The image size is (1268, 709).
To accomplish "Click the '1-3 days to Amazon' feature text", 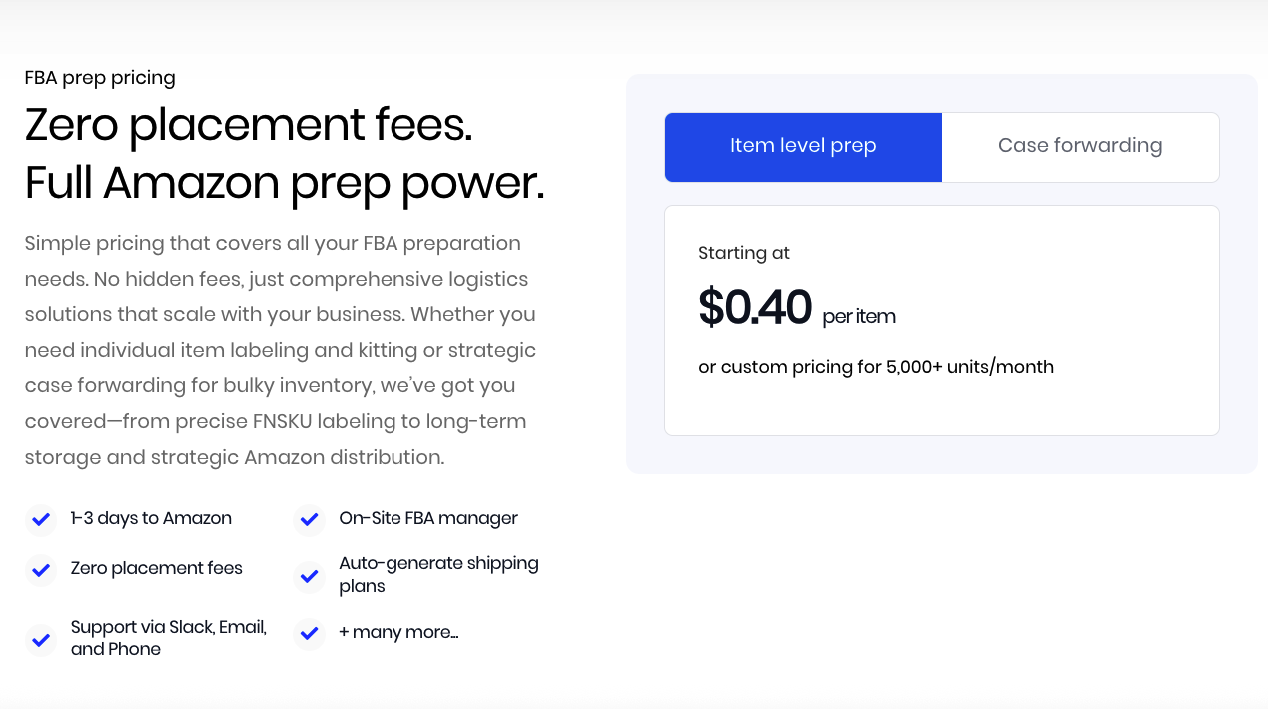I will pyautogui.click(x=151, y=518).
